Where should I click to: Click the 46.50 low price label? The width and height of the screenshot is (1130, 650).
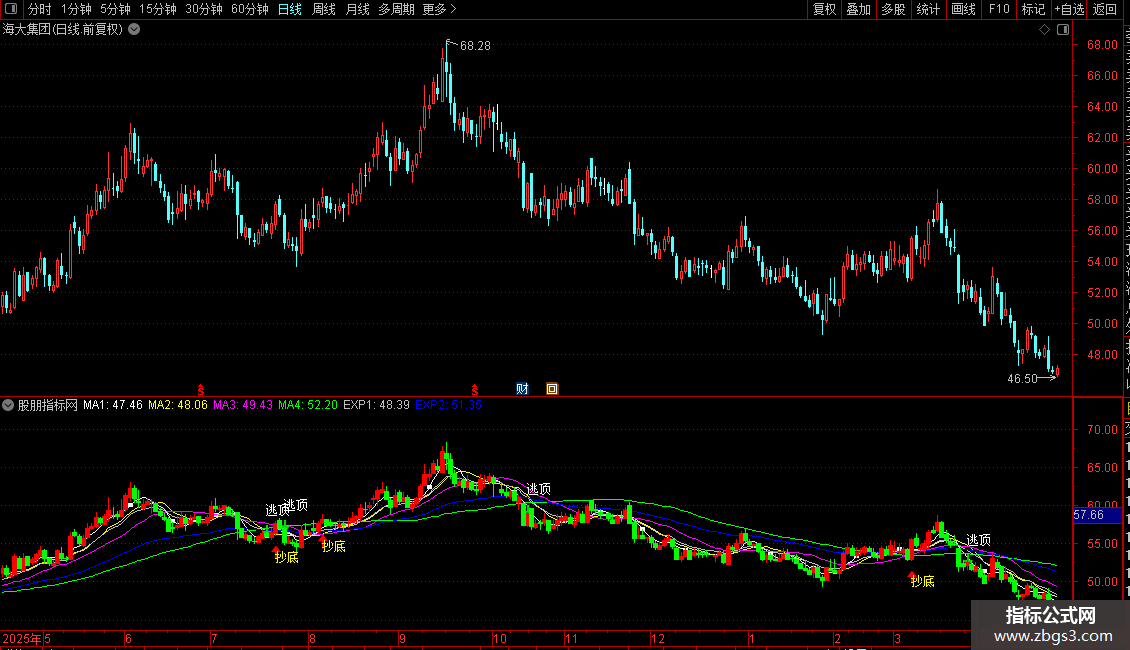(1022, 379)
